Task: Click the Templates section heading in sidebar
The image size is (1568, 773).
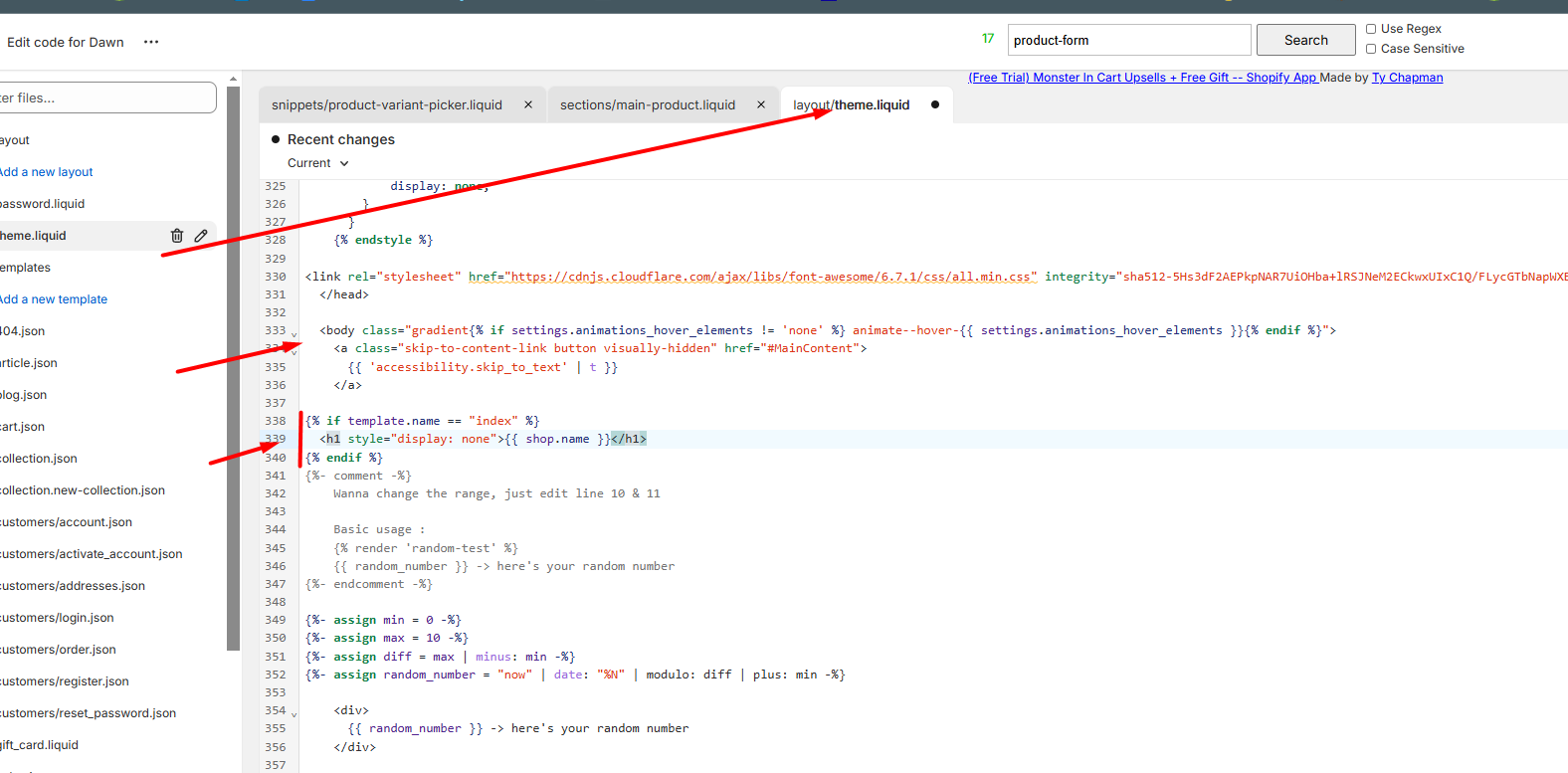Action: point(25,268)
